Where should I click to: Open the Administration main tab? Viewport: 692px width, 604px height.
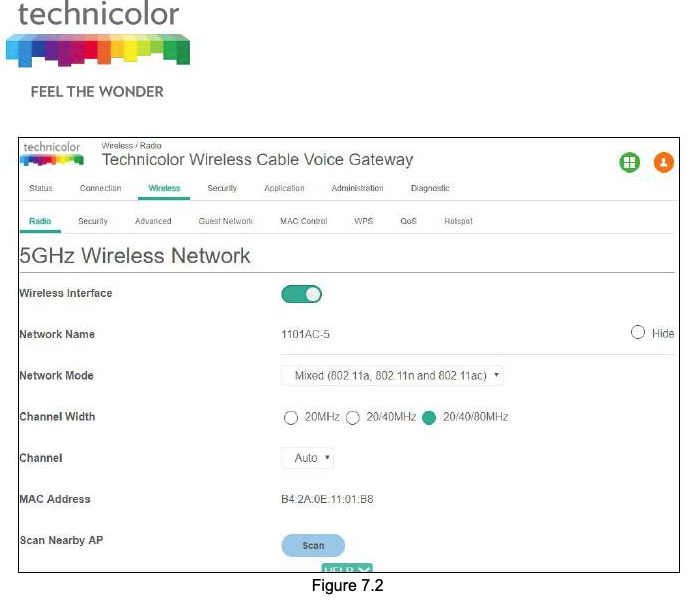pyautogui.click(x=357, y=188)
